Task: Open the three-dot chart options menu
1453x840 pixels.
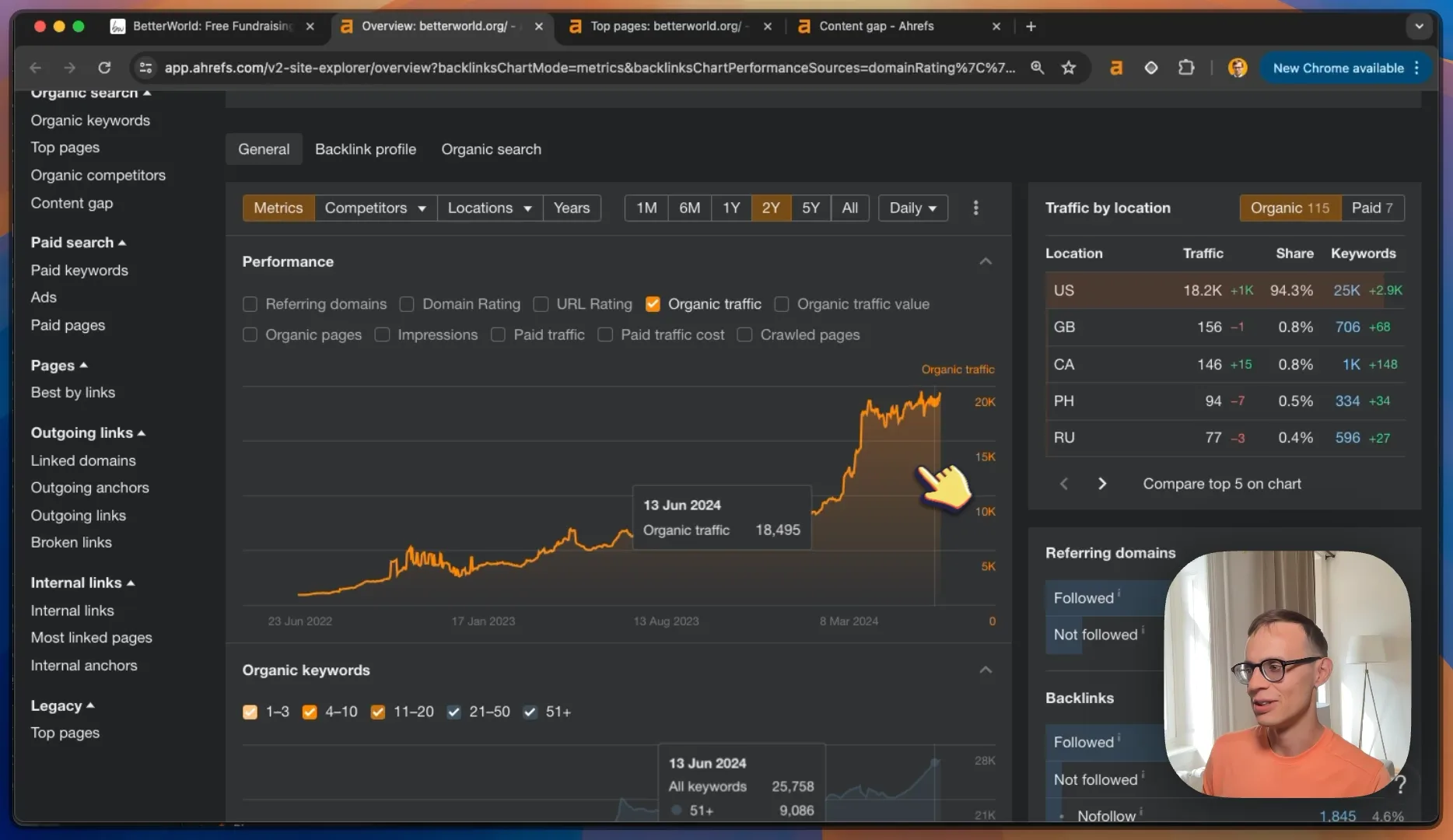Action: pyautogui.click(x=975, y=208)
